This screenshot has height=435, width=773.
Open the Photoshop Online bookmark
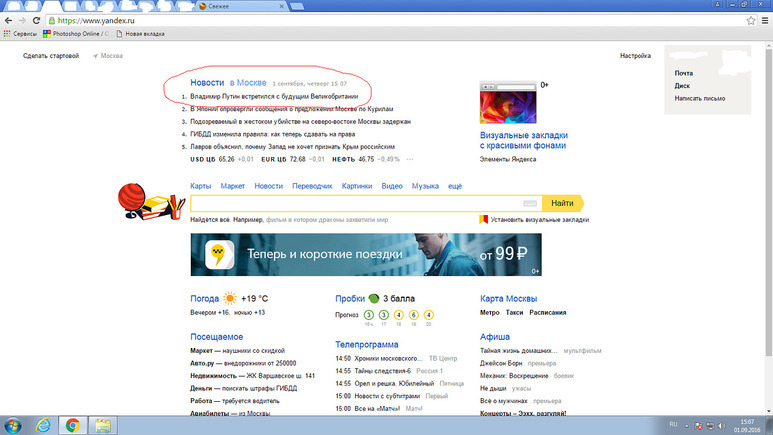[76, 34]
